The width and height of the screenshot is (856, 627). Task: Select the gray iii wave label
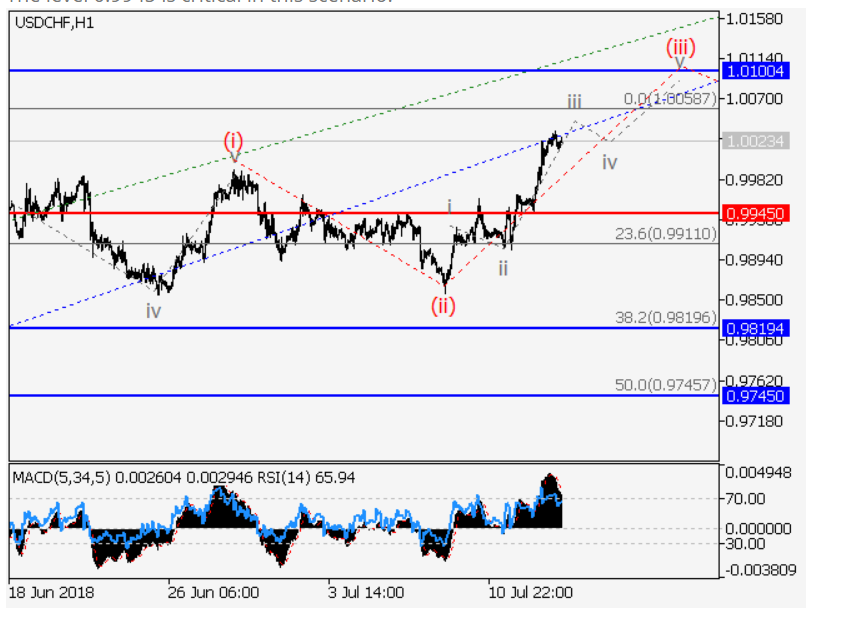(x=575, y=101)
